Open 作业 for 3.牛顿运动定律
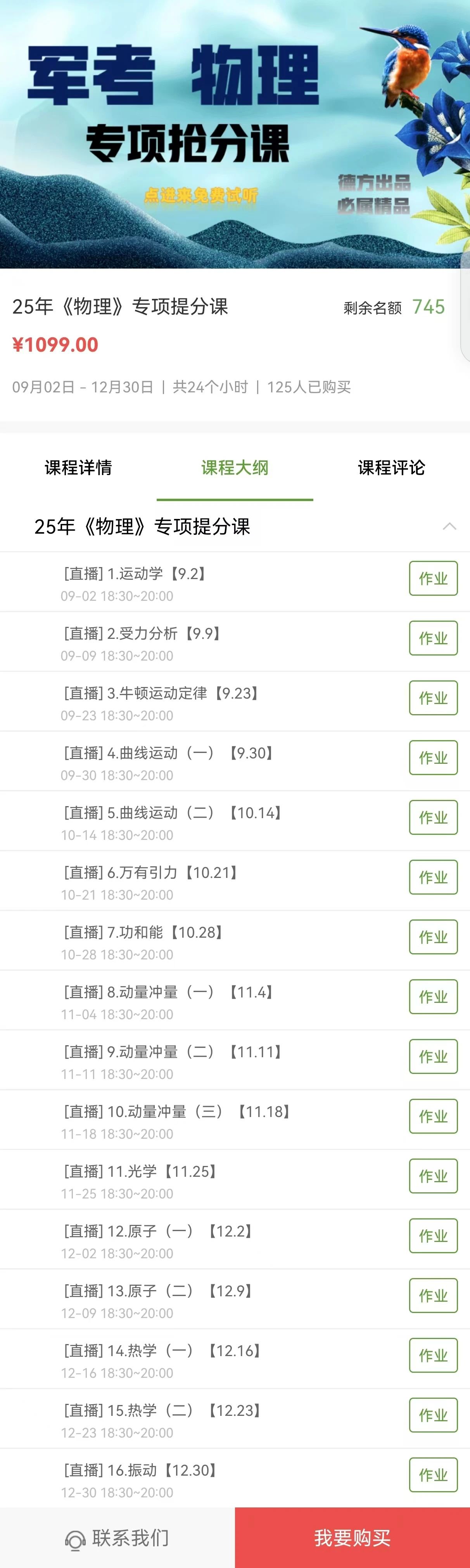The image size is (470, 1568). (434, 697)
